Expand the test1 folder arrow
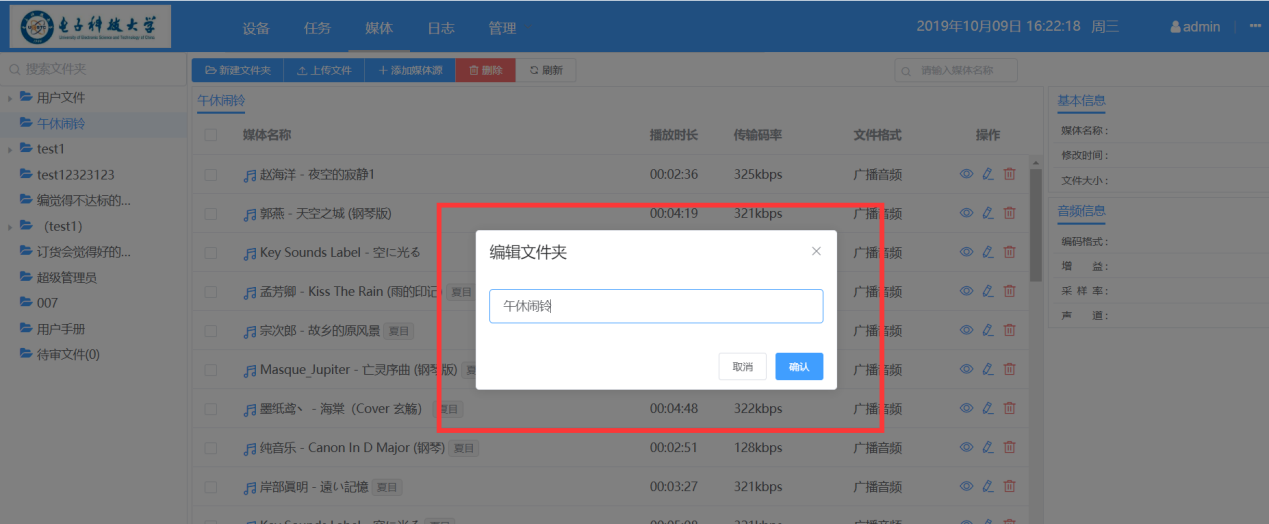This screenshot has width=1269, height=524. [x=10, y=149]
